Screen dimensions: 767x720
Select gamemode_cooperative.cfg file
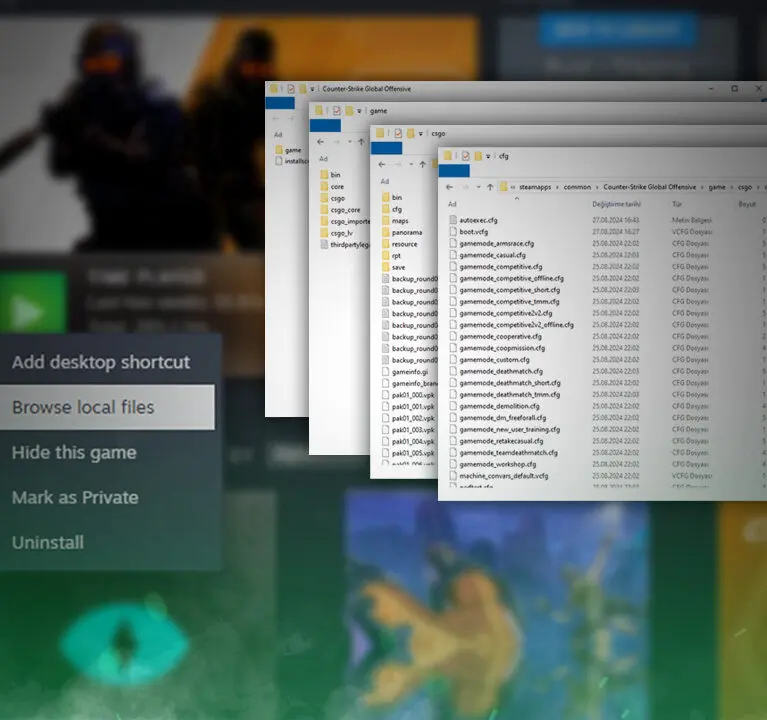tap(495, 337)
